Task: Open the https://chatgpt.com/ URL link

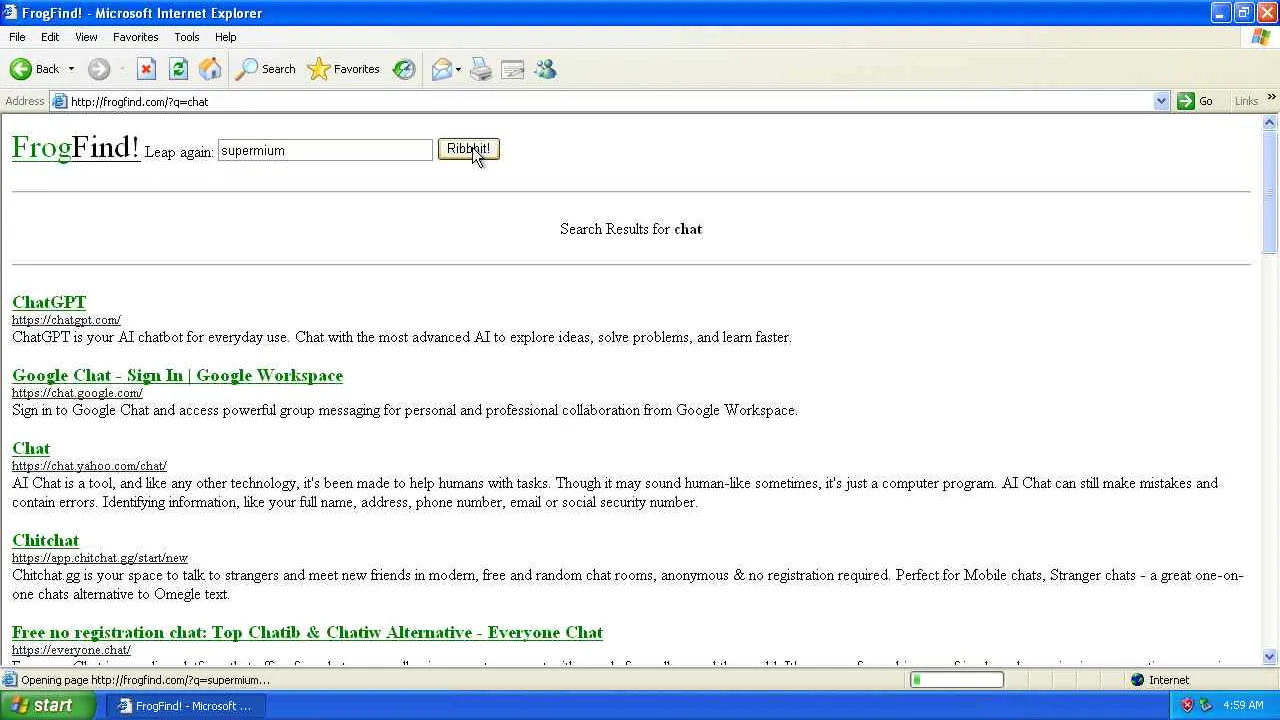Action: coord(66,320)
